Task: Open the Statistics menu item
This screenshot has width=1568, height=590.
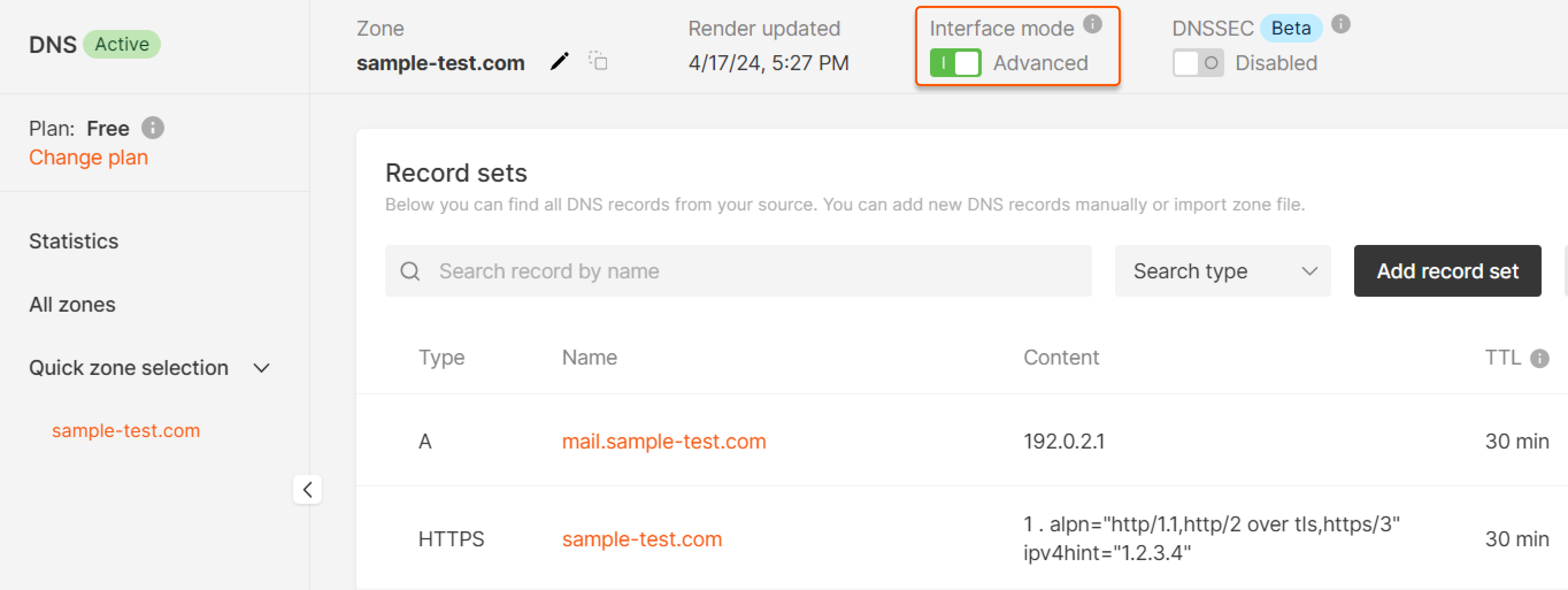Action: [74, 241]
